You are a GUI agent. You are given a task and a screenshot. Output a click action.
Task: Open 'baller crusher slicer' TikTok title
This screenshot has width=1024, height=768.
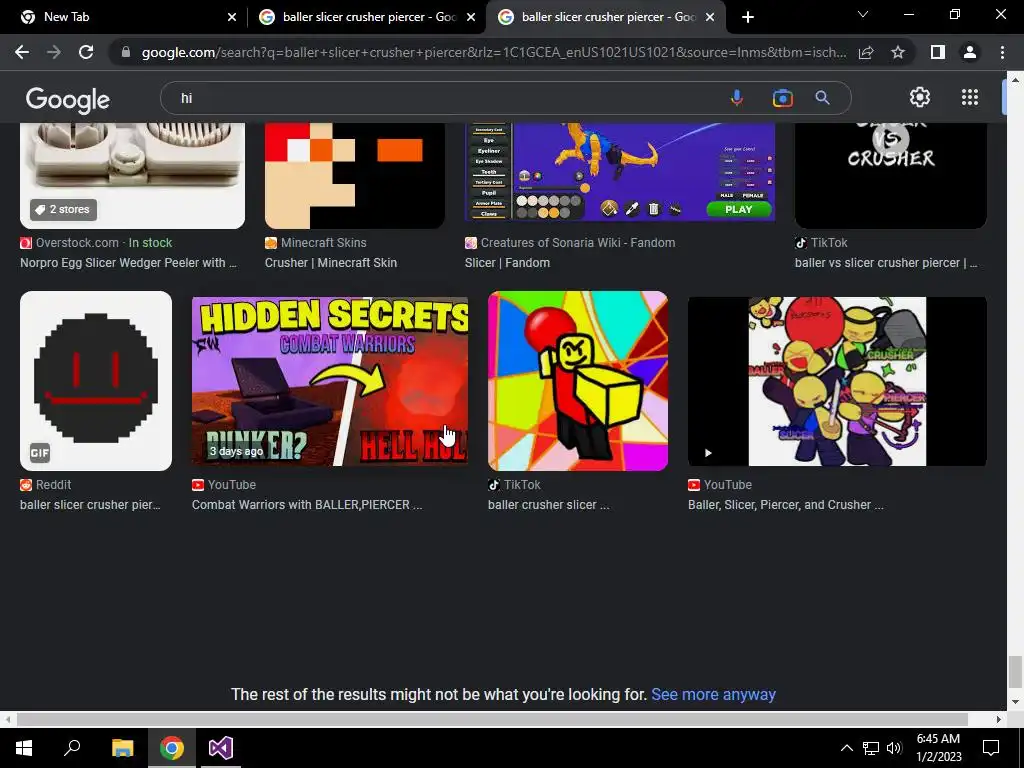(x=549, y=505)
